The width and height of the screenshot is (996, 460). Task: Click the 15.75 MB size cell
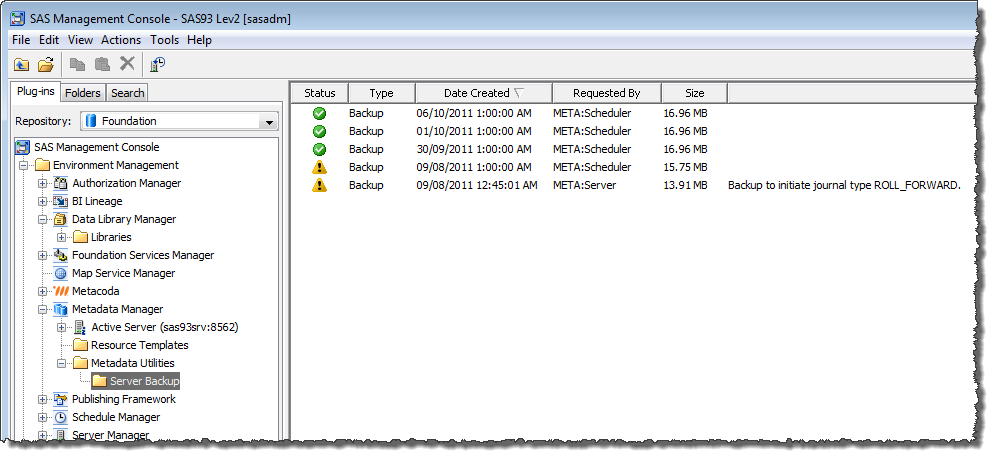coord(685,168)
